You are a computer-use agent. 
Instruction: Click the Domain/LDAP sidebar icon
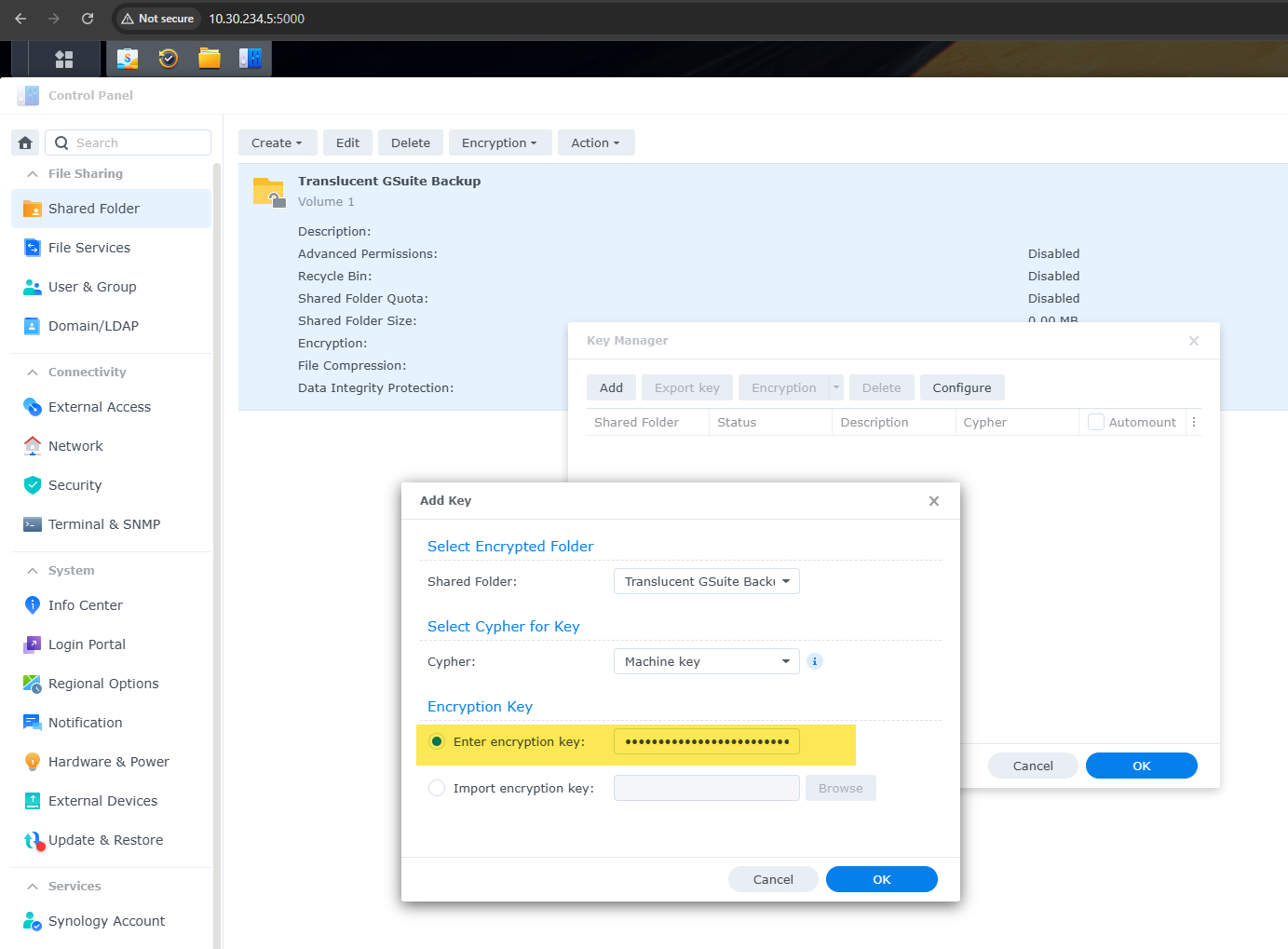tap(33, 326)
